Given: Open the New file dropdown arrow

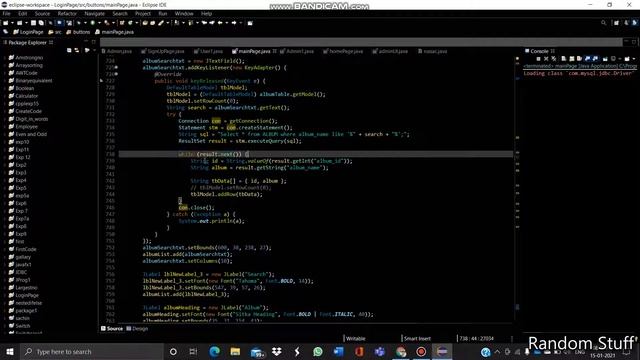Looking at the screenshot, I should 12,23.
